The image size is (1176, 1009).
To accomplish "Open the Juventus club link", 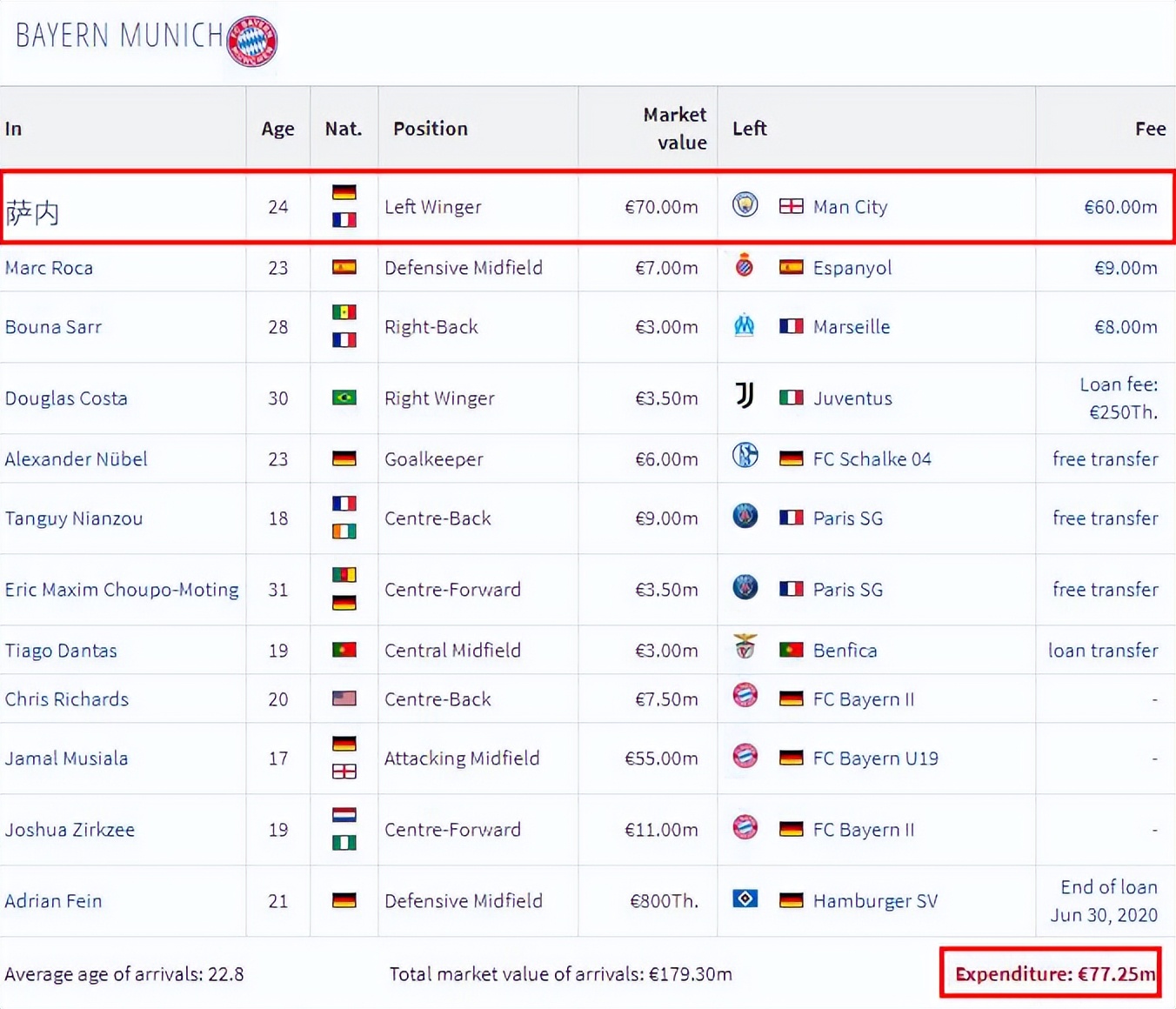I will pyautogui.click(x=852, y=398).
